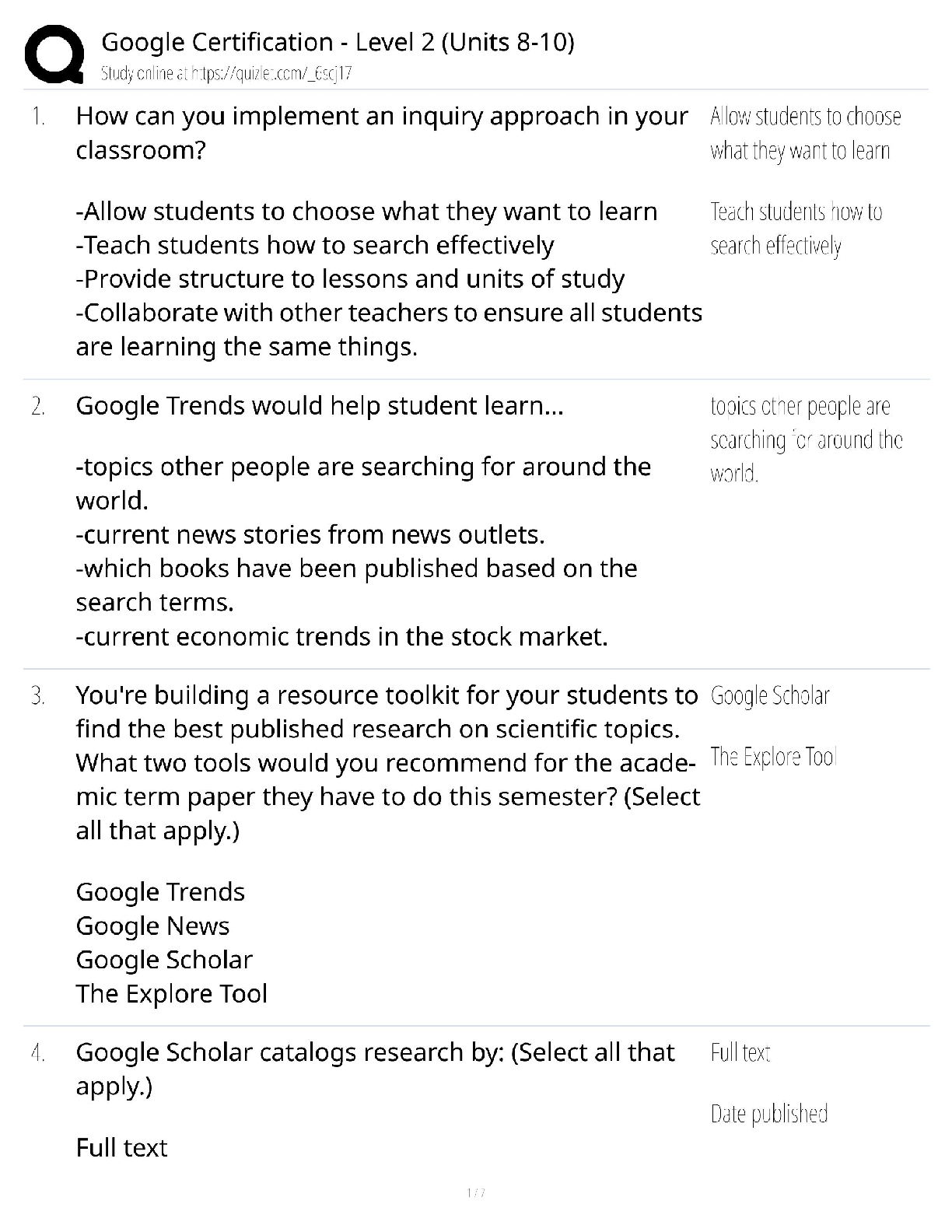Click the 'Full text' option under question 4

(x=121, y=1148)
